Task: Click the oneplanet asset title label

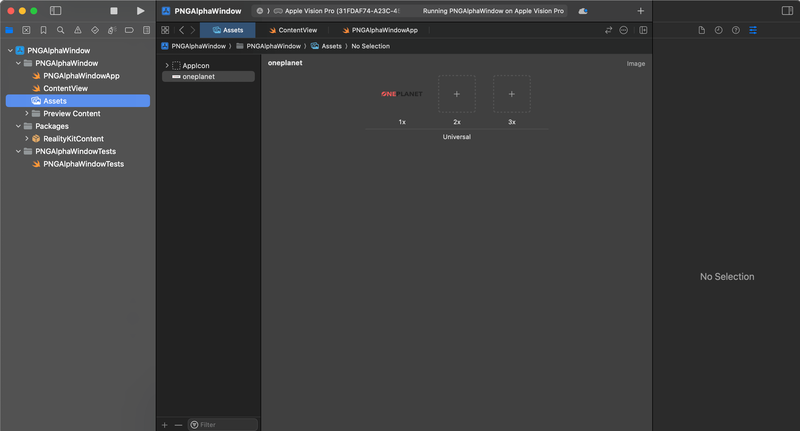Action: [285, 63]
